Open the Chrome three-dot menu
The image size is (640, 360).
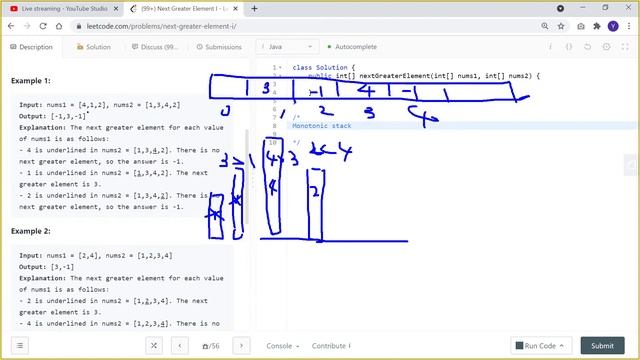(629, 26)
